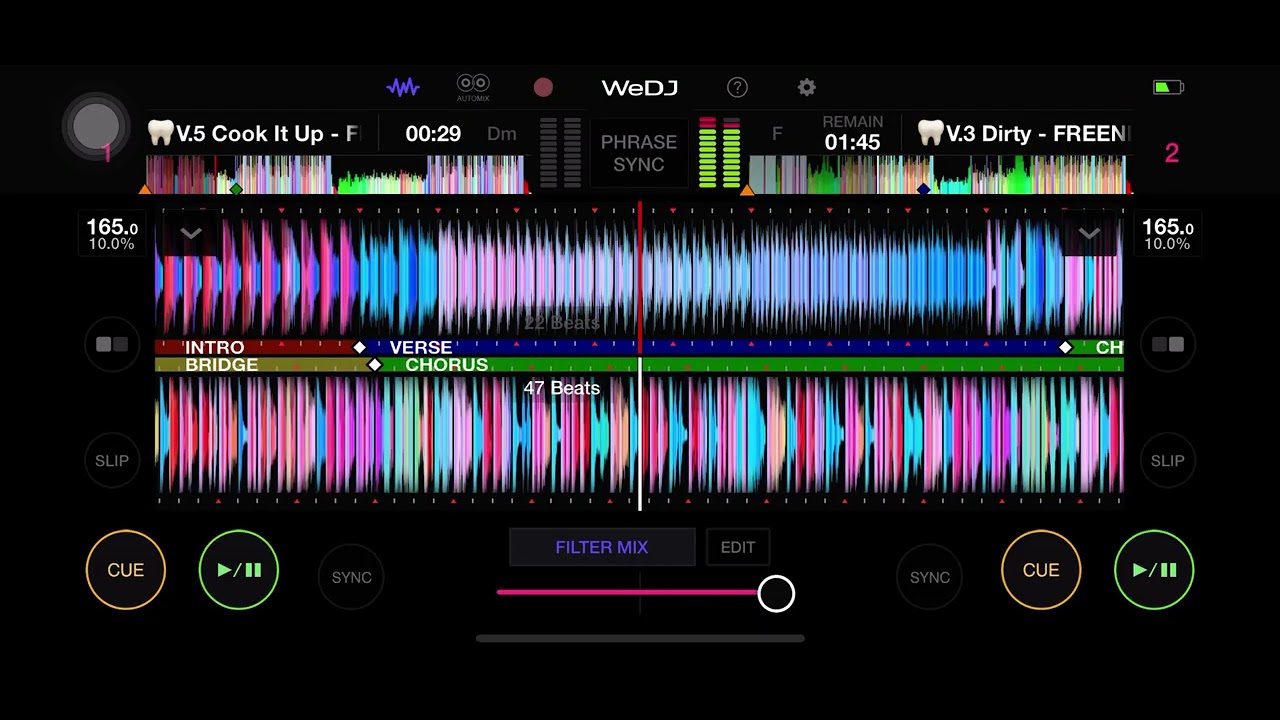Click the dimmed '22 Beats' counter
This screenshot has height=720, width=1280.
click(562, 323)
